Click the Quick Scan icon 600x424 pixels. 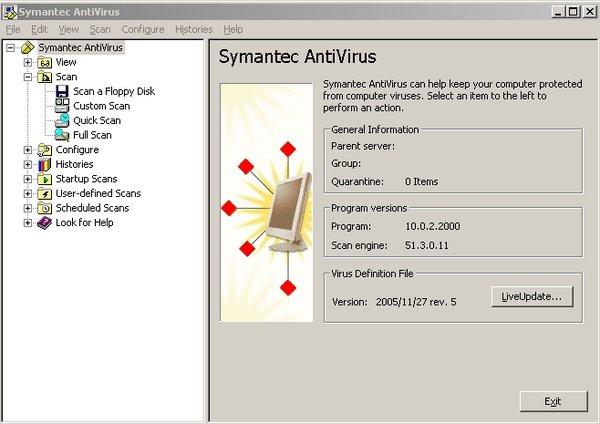click(62, 121)
